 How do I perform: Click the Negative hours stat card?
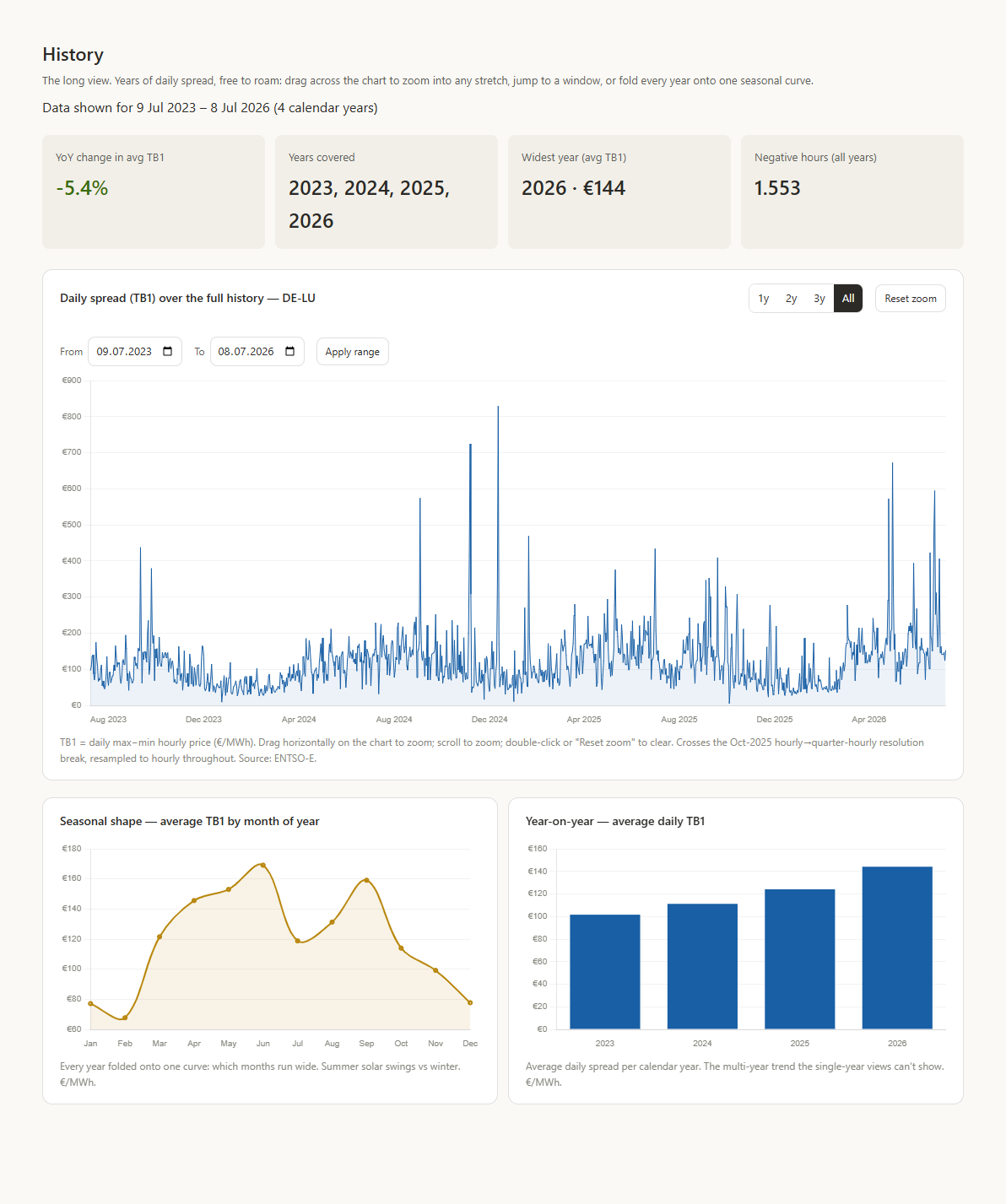(852, 192)
